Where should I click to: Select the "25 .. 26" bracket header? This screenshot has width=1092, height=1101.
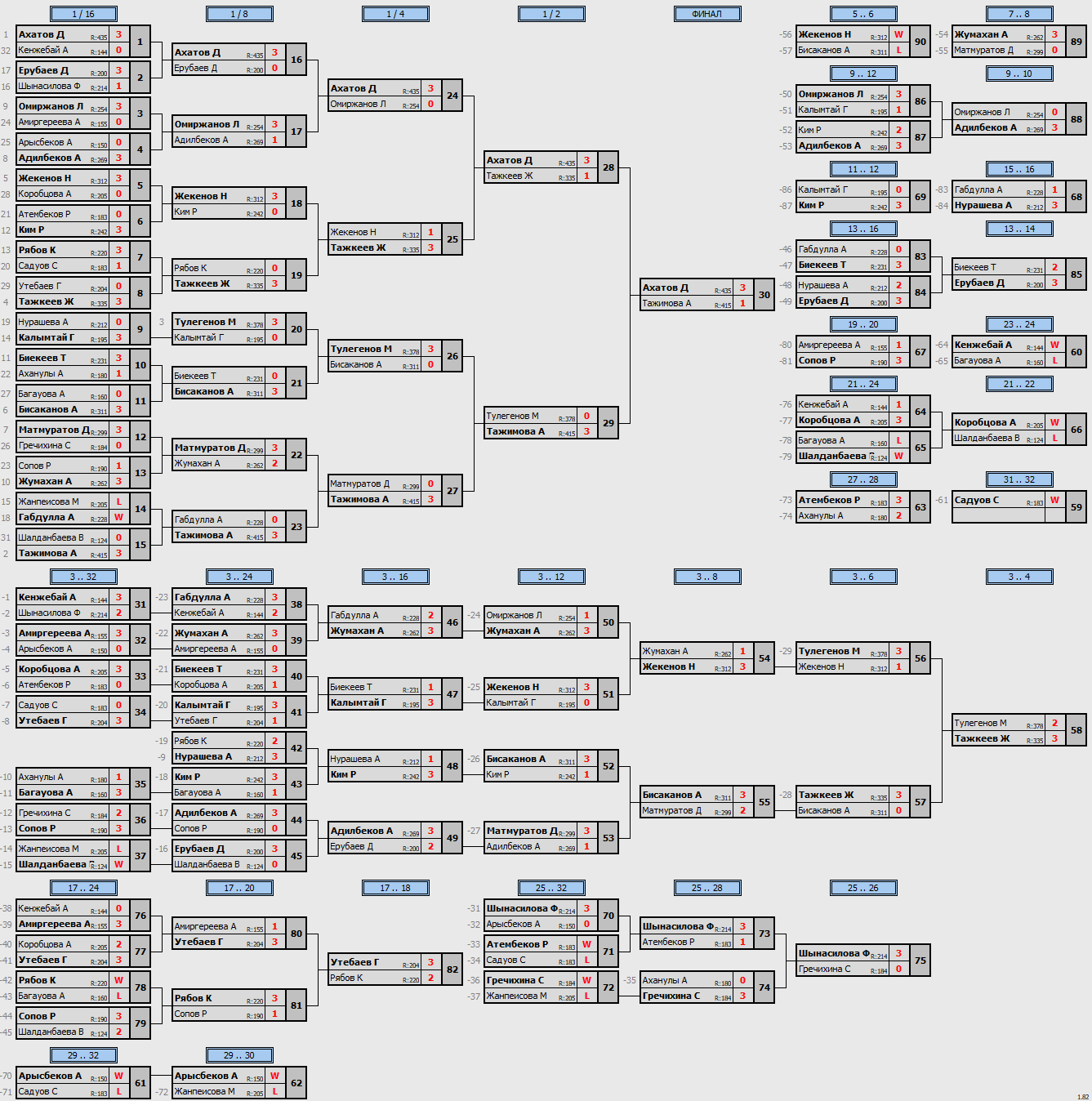pos(863,888)
